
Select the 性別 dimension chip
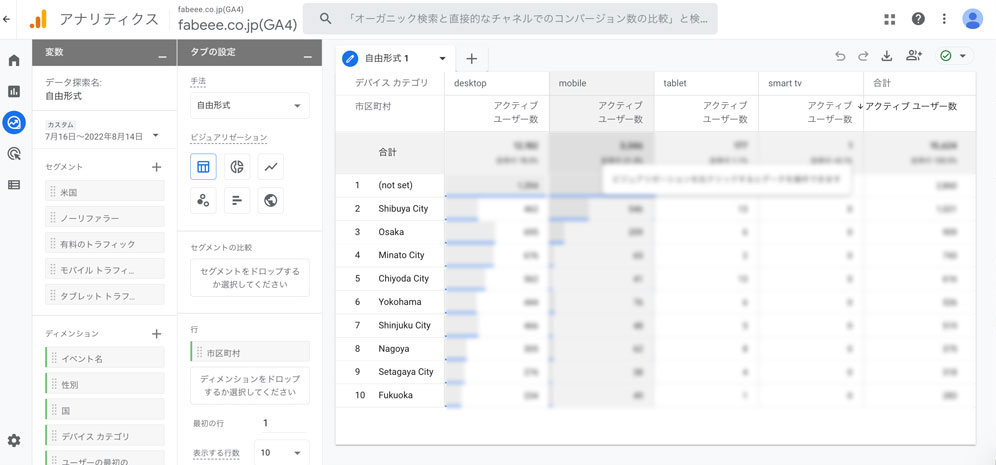[x=105, y=384]
